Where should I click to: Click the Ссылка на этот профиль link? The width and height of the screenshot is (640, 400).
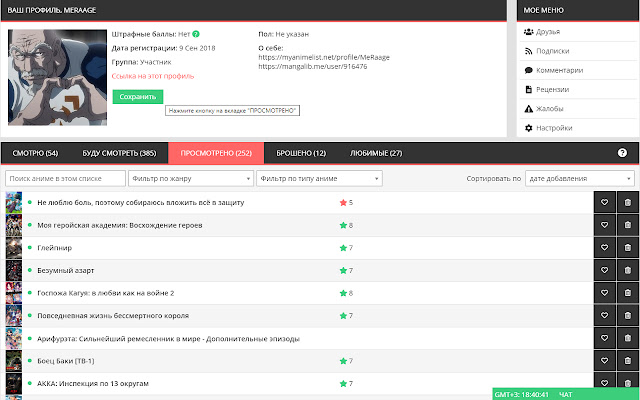[x=153, y=76]
